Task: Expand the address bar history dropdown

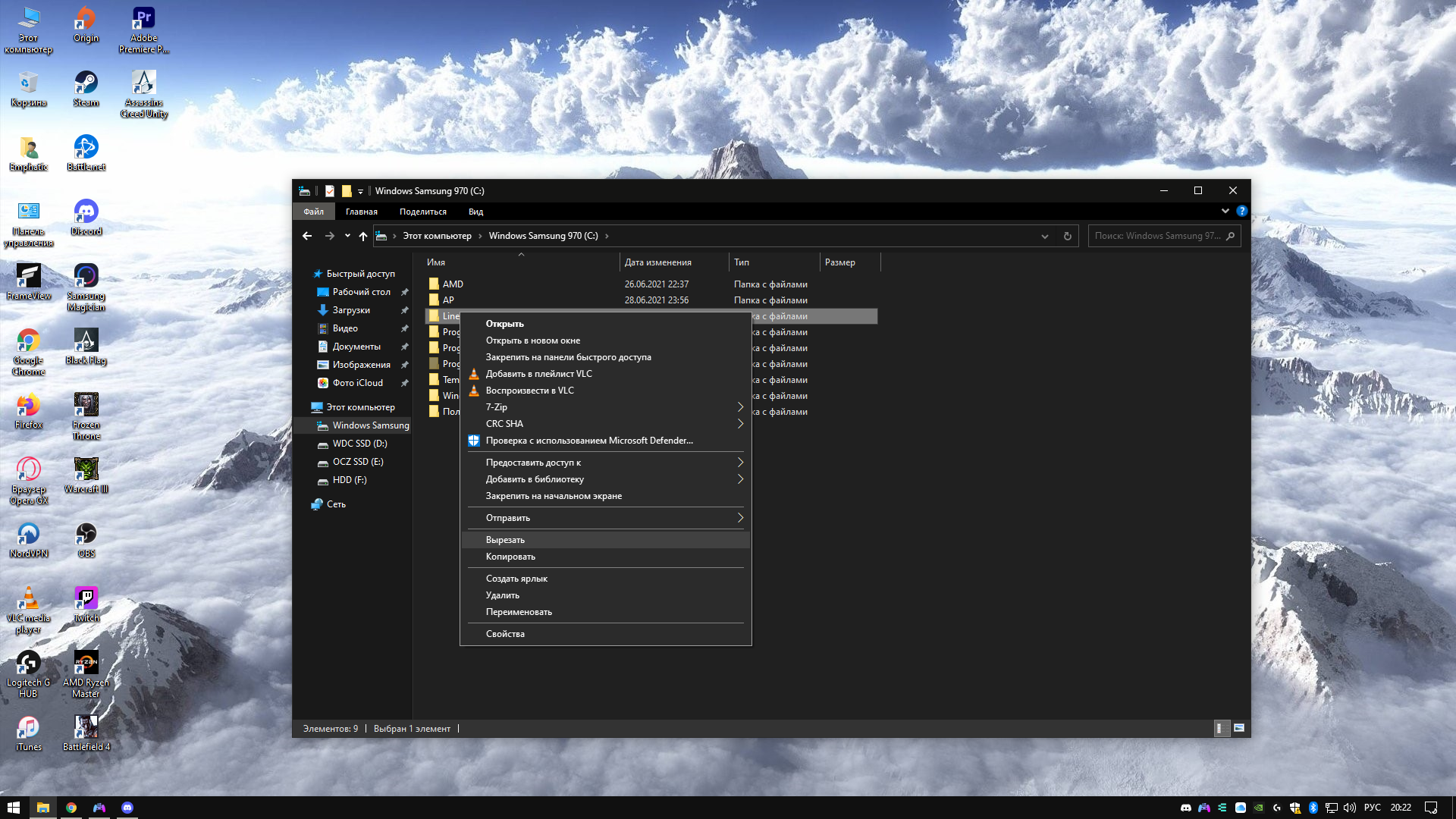Action: click(x=1045, y=236)
